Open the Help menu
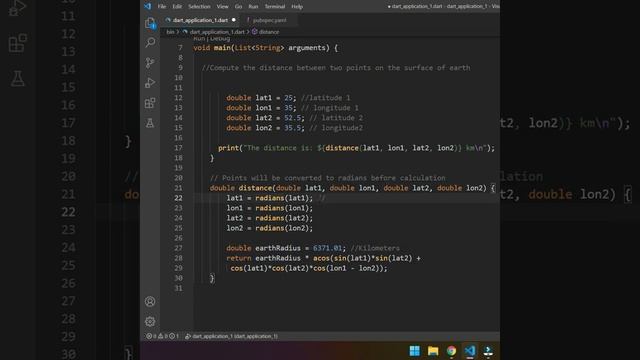Viewport: 640px width, 360px height. (297, 7)
